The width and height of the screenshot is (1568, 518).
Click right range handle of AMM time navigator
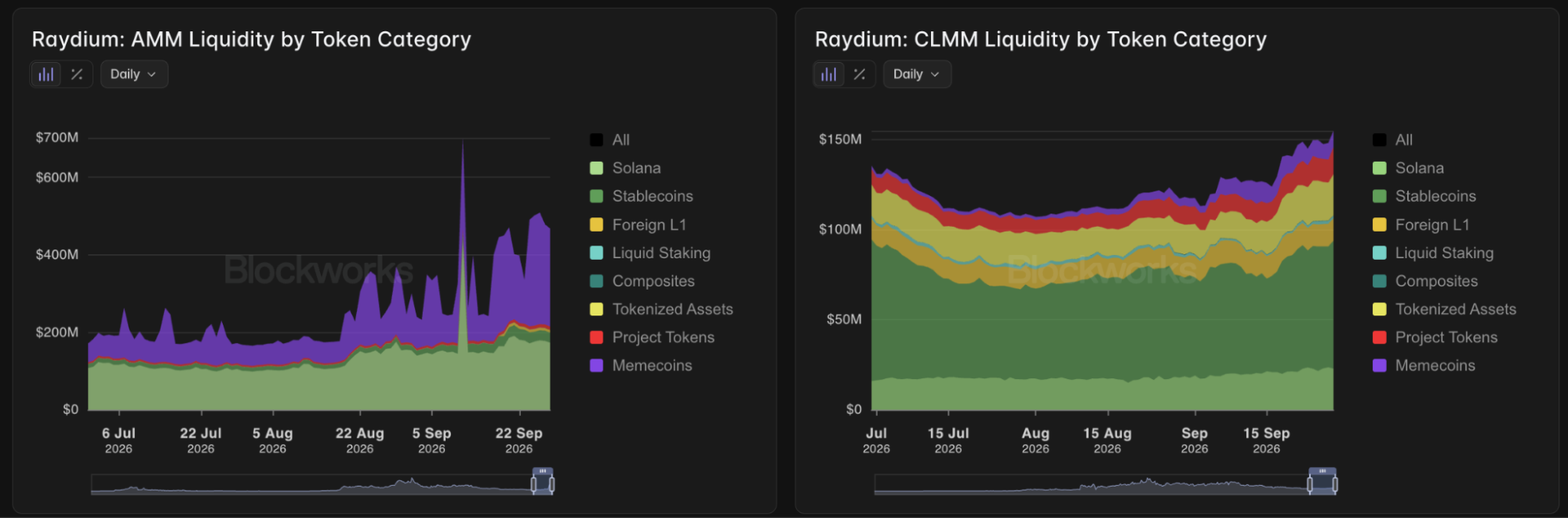(x=551, y=484)
